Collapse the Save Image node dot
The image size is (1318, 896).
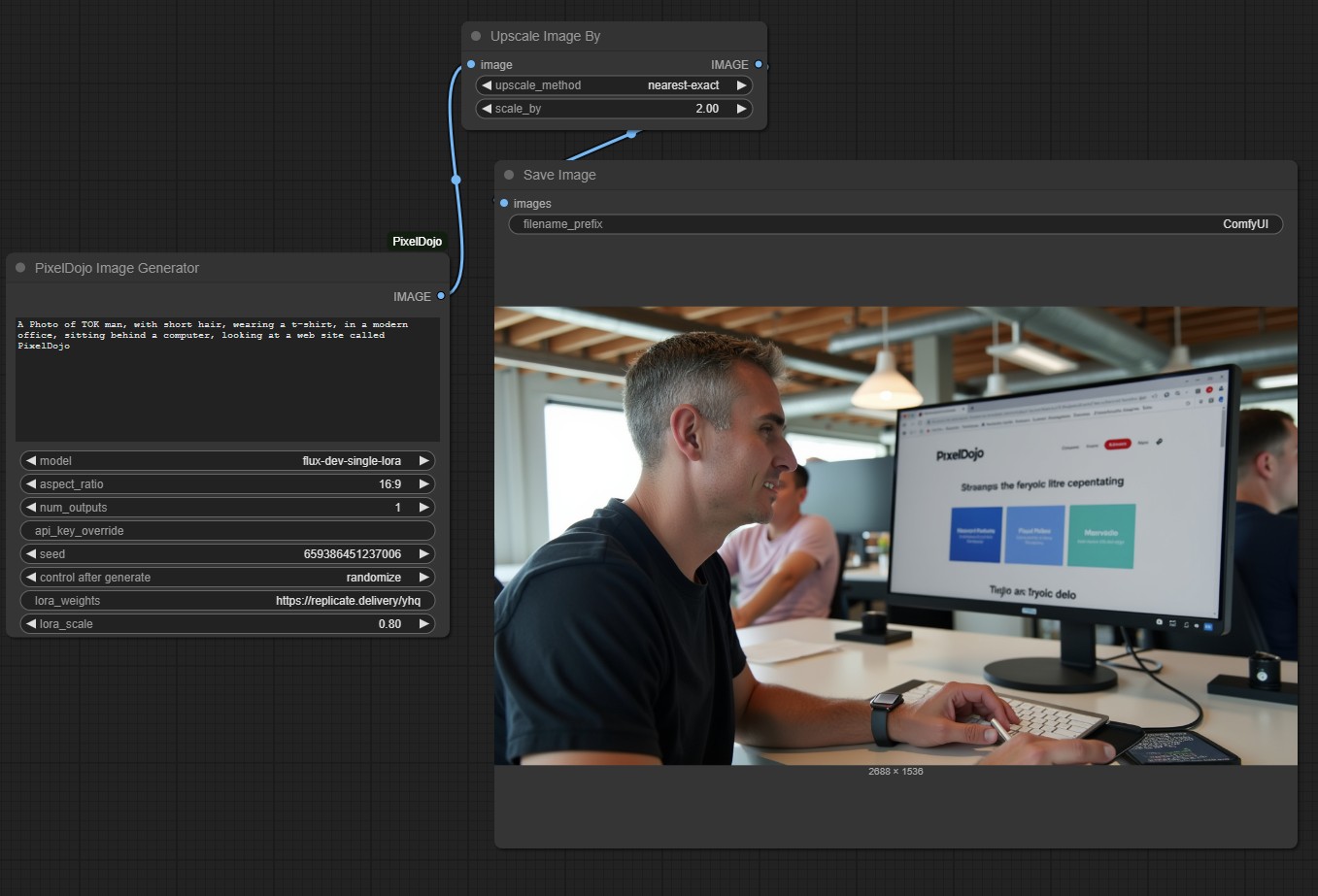click(509, 175)
